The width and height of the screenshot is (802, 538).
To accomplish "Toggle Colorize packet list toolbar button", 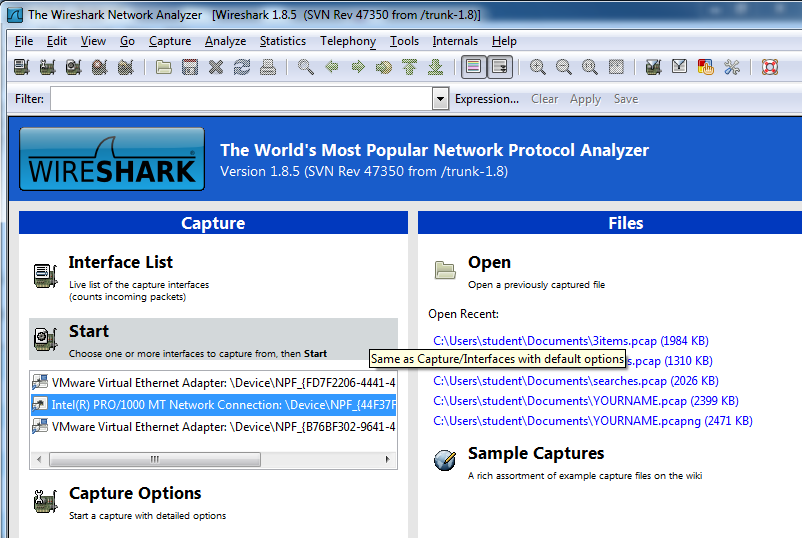I will click(x=474, y=67).
